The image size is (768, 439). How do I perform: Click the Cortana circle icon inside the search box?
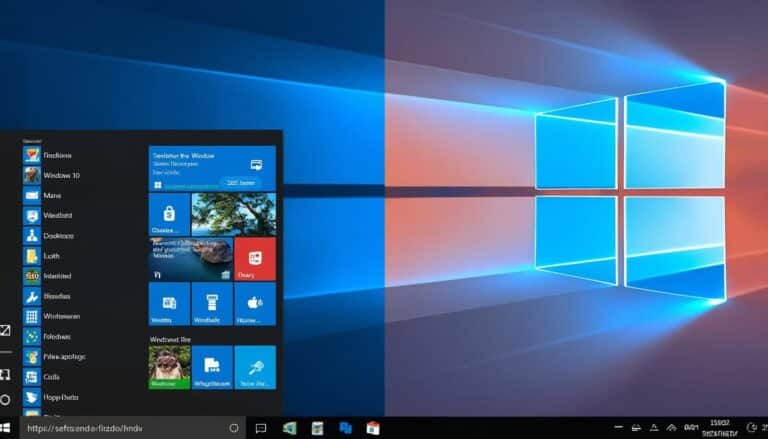[234, 428]
